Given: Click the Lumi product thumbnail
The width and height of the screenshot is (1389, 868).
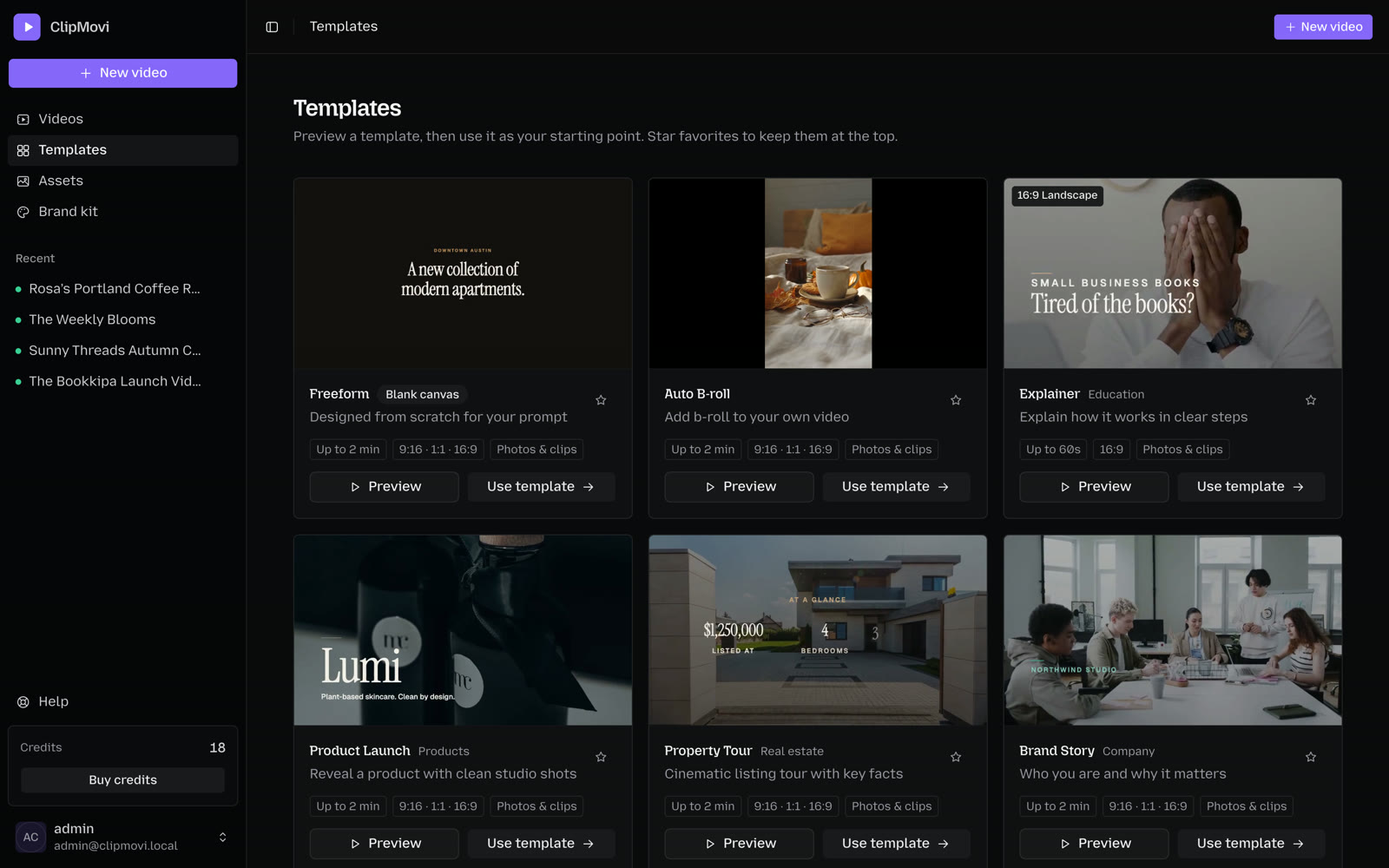Looking at the screenshot, I should [x=463, y=630].
